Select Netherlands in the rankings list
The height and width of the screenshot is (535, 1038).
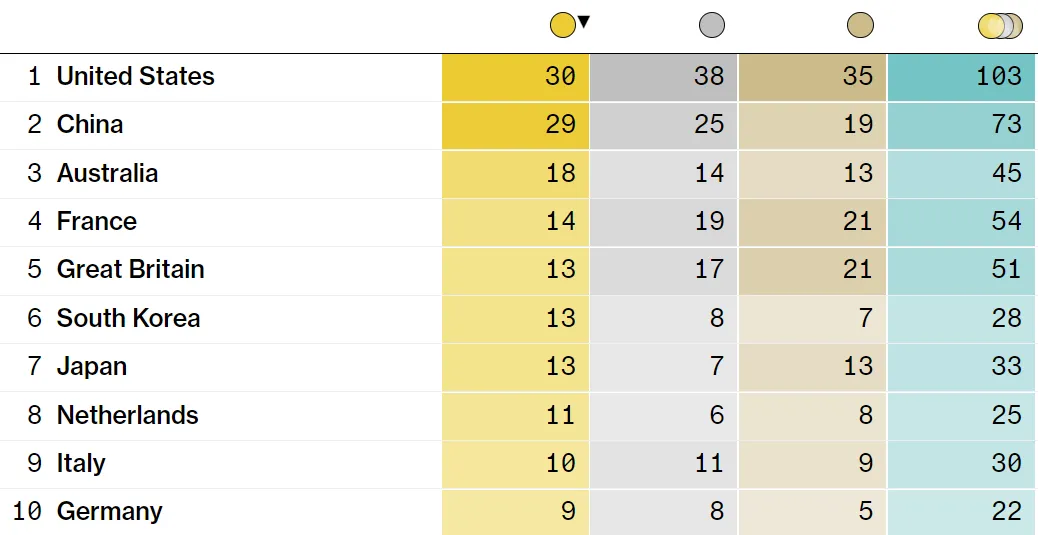[x=127, y=415]
